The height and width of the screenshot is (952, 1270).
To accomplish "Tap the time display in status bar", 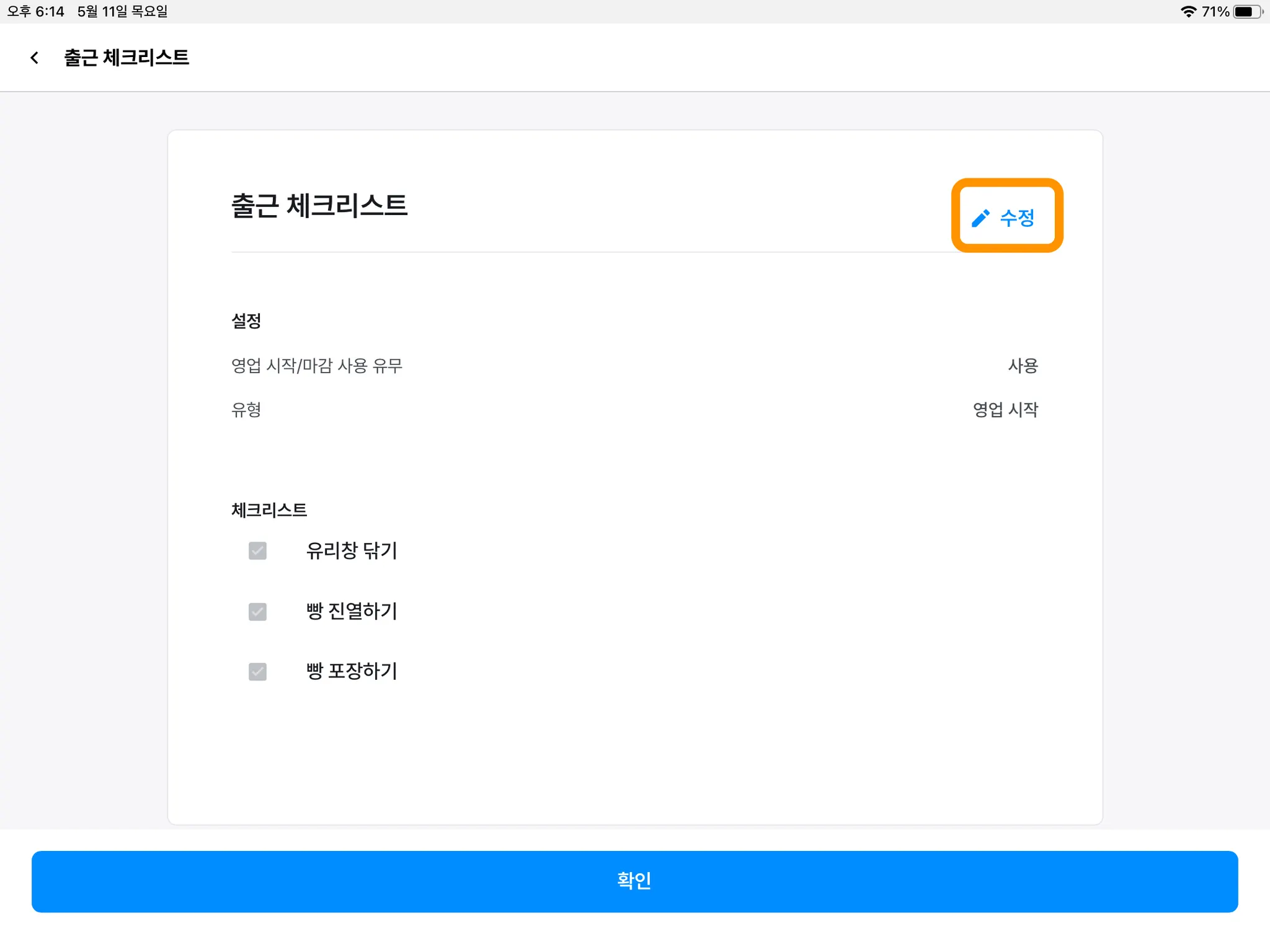I will pyautogui.click(x=36, y=12).
